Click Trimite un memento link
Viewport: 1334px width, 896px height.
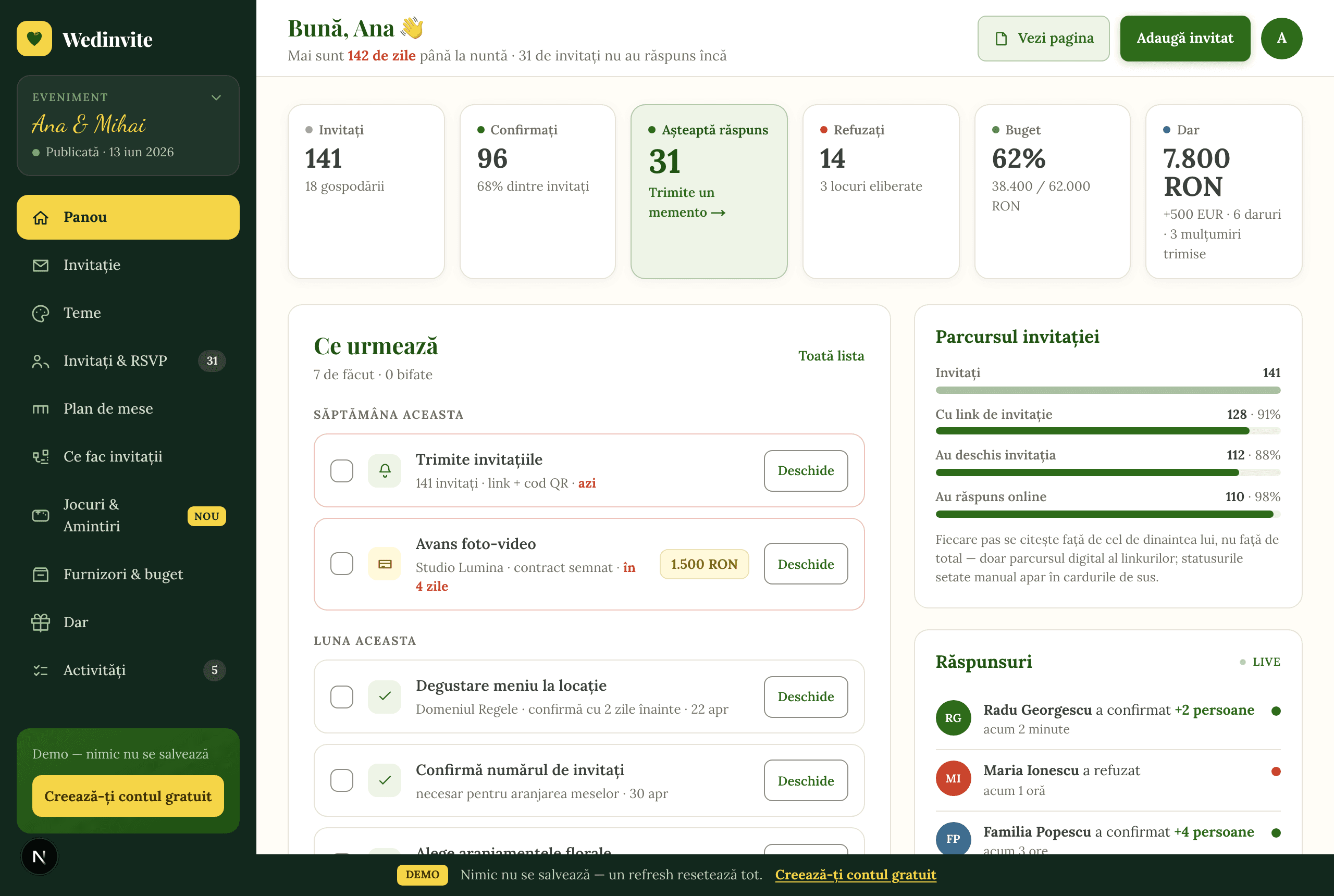(687, 202)
